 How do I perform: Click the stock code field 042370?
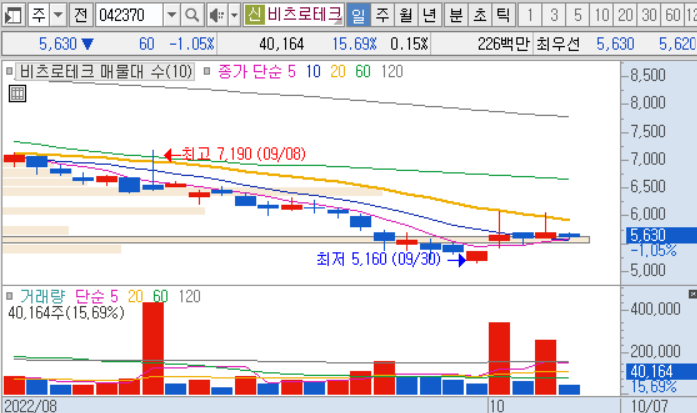point(129,15)
